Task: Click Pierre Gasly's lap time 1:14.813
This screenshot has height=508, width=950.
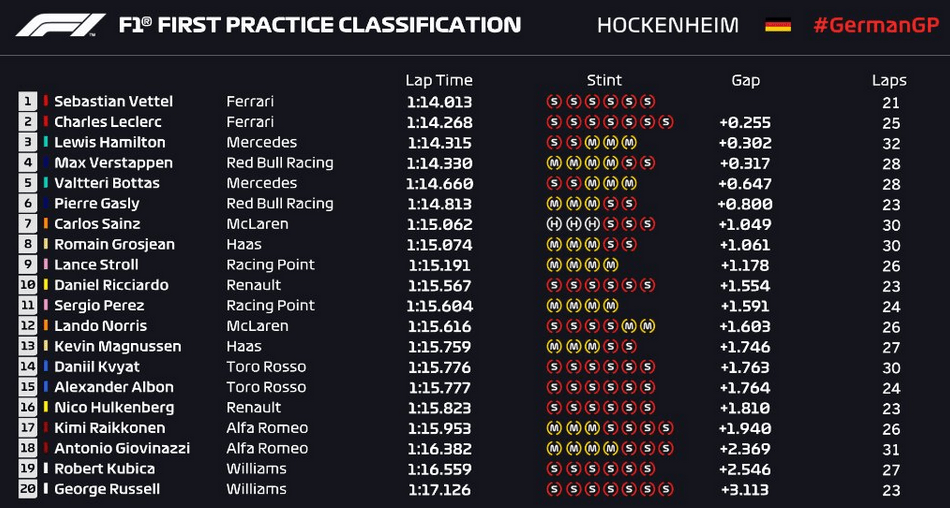Action: coord(439,204)
